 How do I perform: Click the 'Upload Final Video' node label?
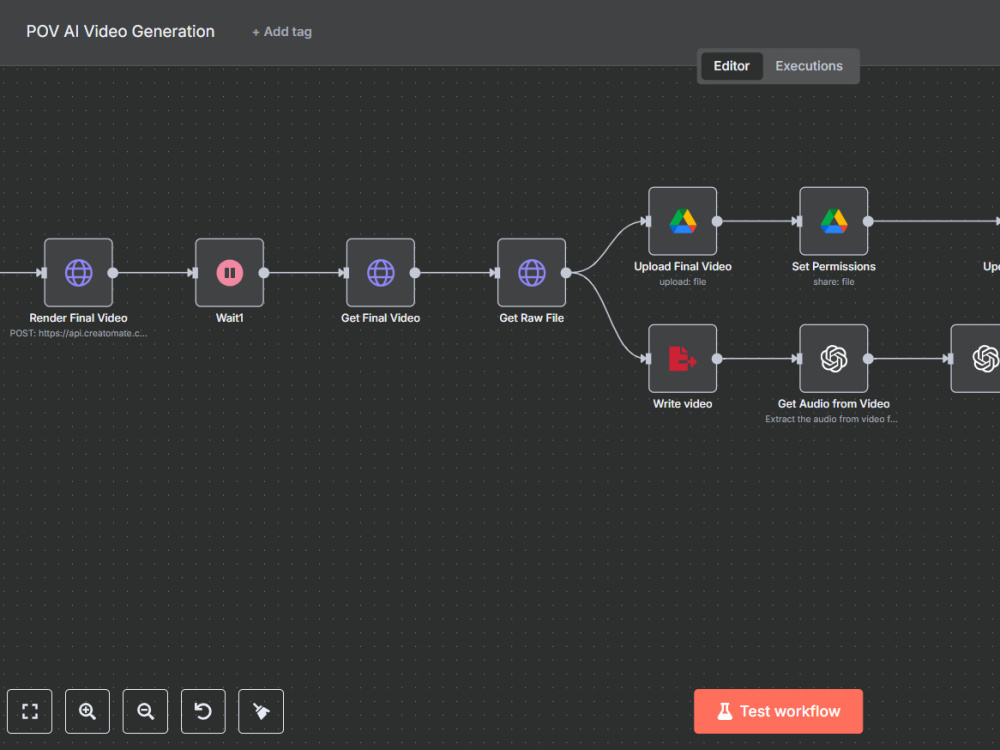(x=682, y=267)
